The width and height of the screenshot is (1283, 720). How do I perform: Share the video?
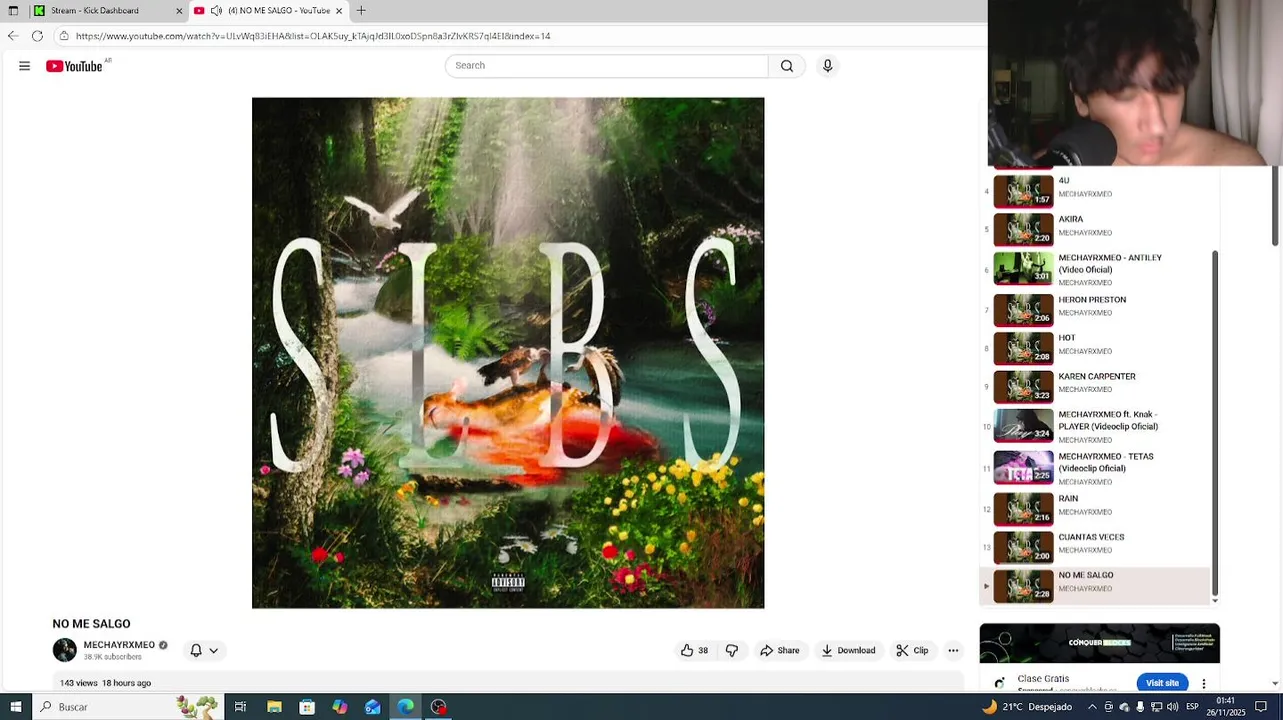pyautogui.click(x=779, y=650)
